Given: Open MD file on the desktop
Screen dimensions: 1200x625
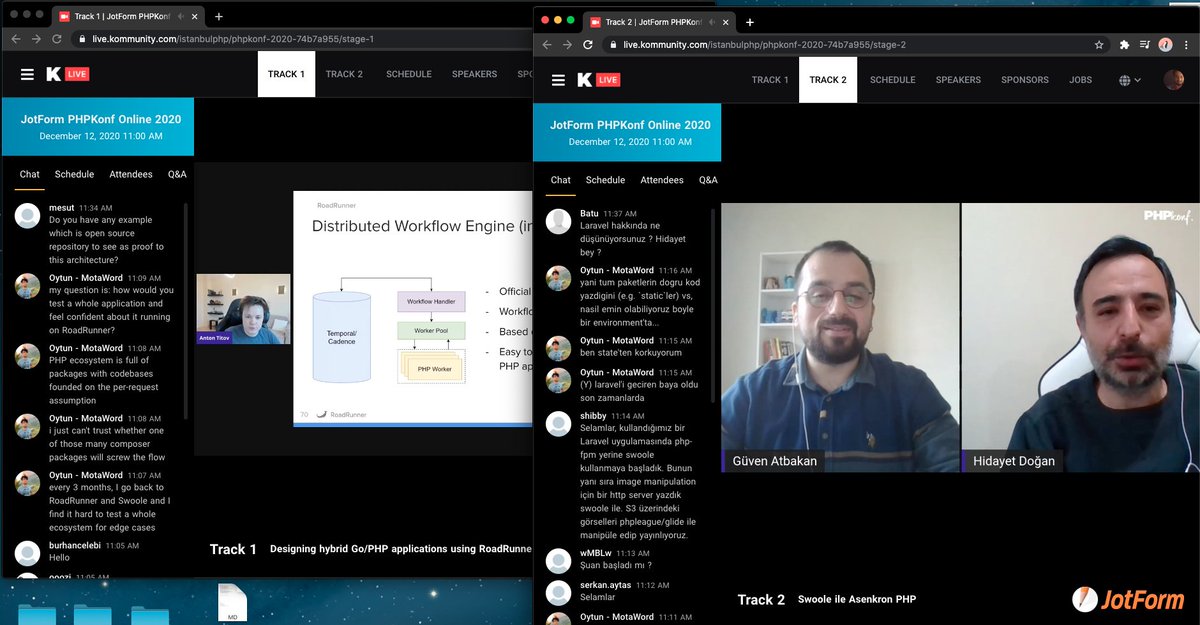Looking at the screenshot, I should tap(231, 602).
